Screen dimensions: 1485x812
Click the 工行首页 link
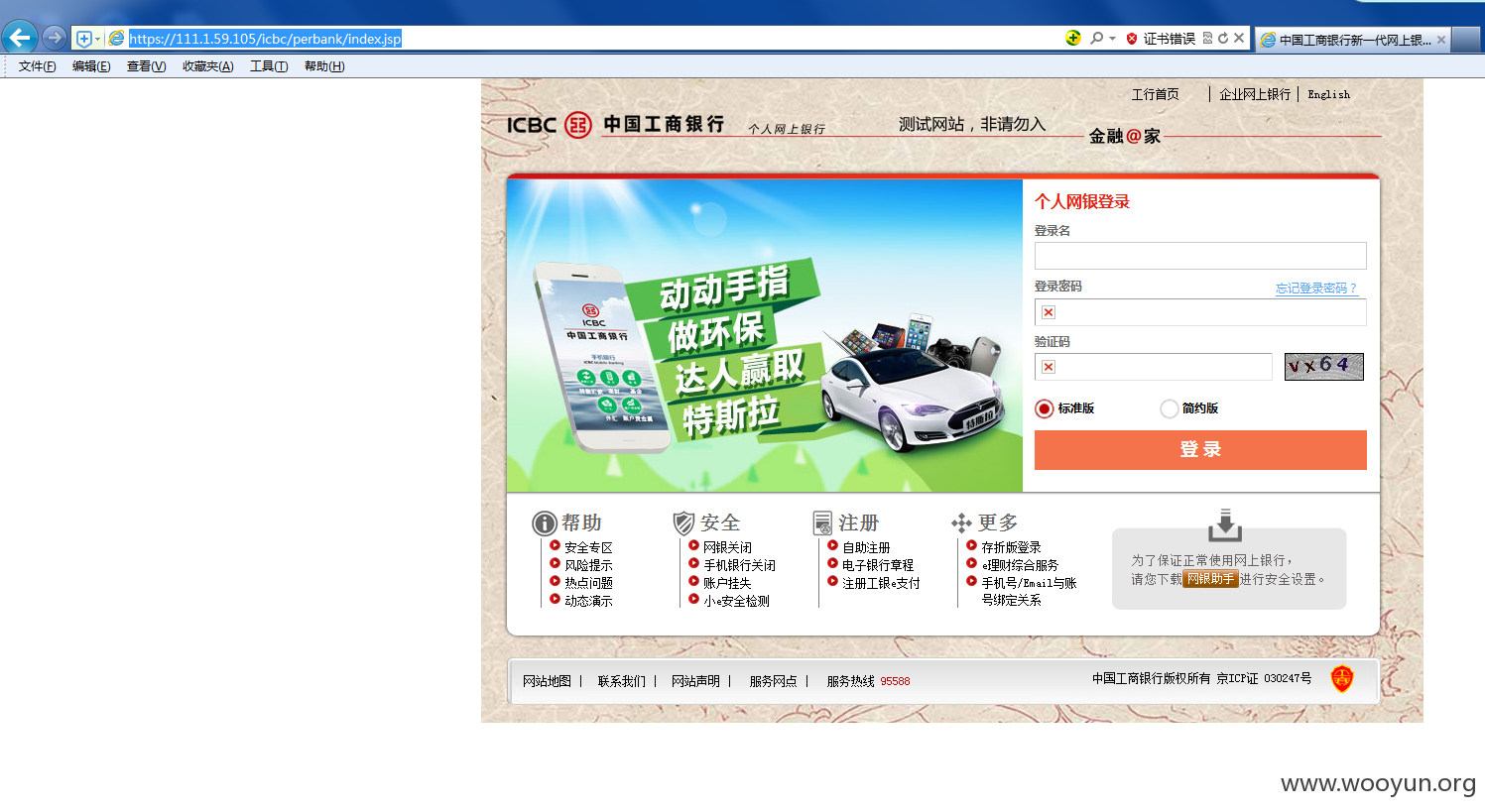coord(1156,94)
